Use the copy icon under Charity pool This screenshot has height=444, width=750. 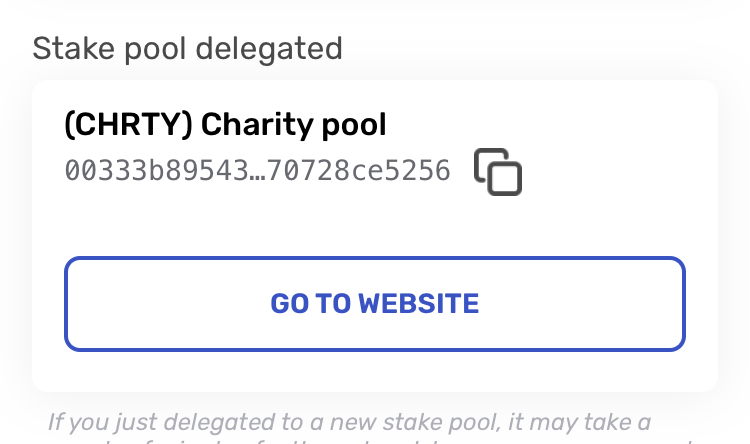(x=497, y=172)
